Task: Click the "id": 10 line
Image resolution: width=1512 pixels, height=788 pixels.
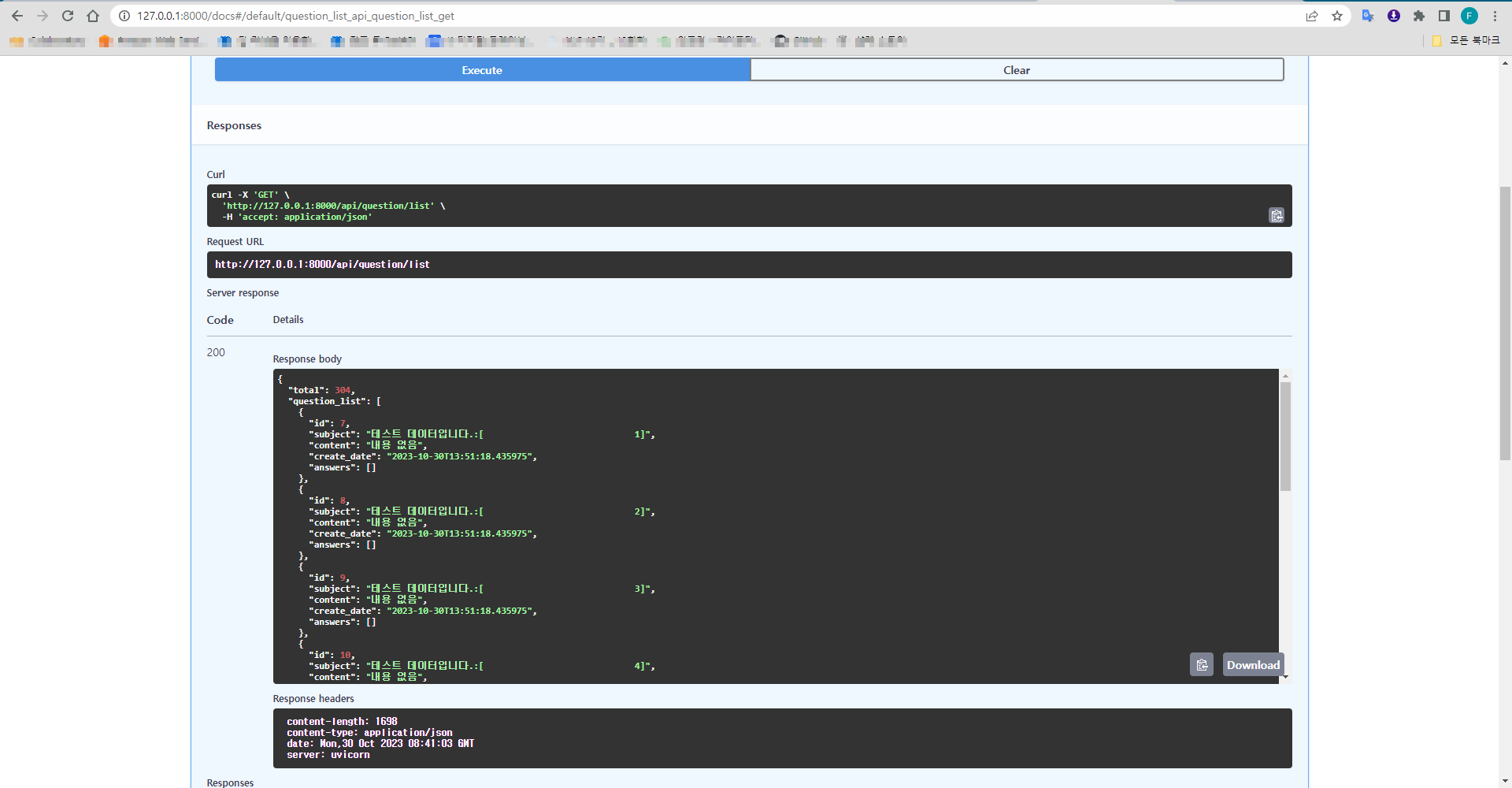Action: 332,655
